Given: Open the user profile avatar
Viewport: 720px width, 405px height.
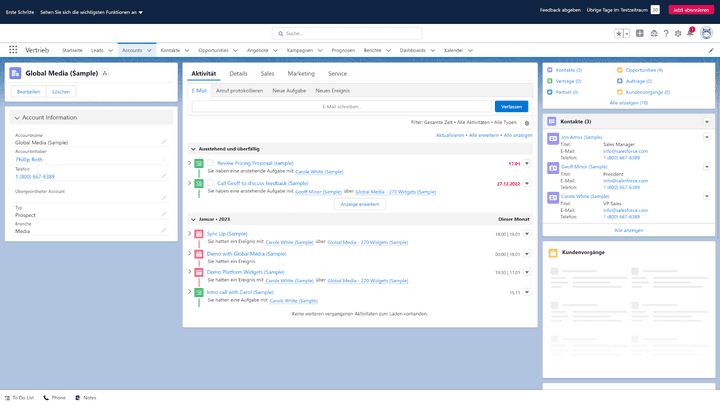Looking at the screenshot, I should coord(706,33).
